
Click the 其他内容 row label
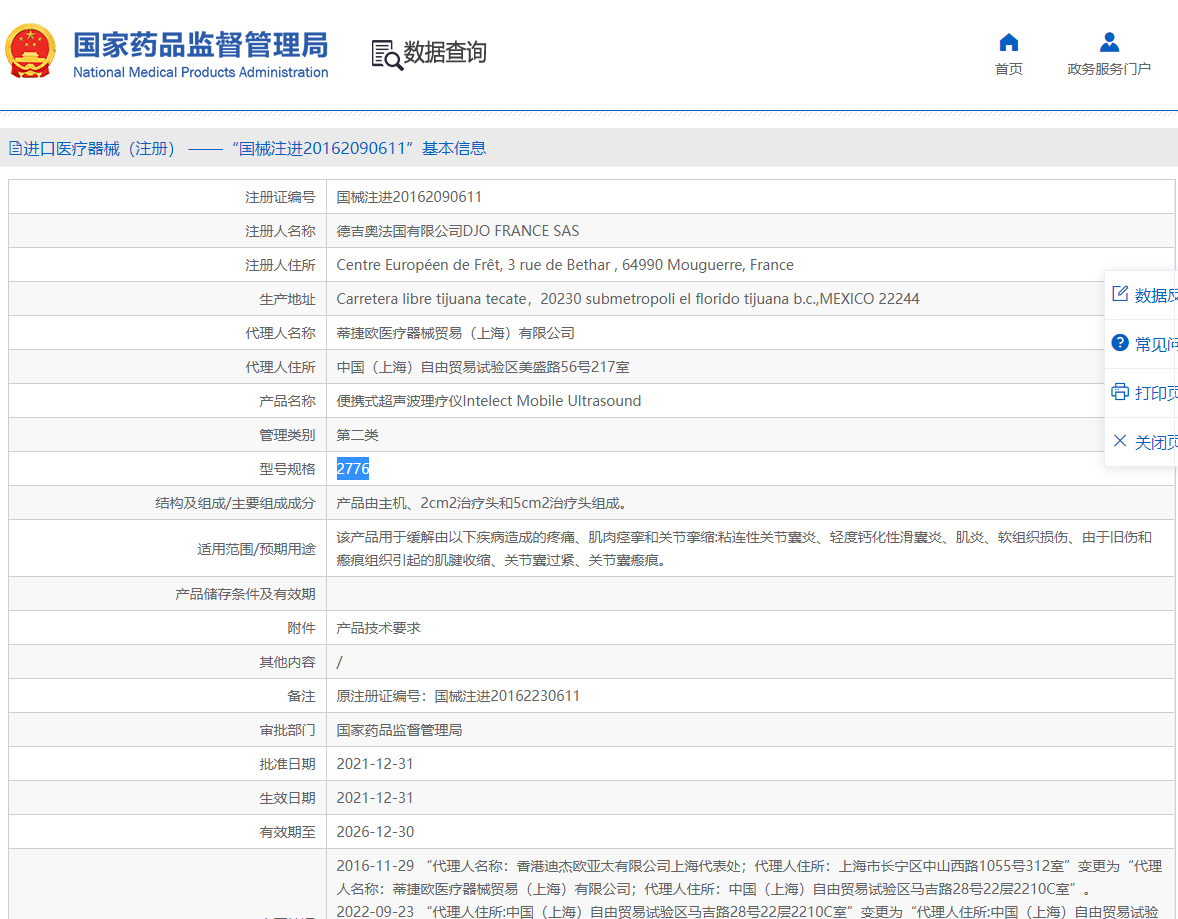287,662
